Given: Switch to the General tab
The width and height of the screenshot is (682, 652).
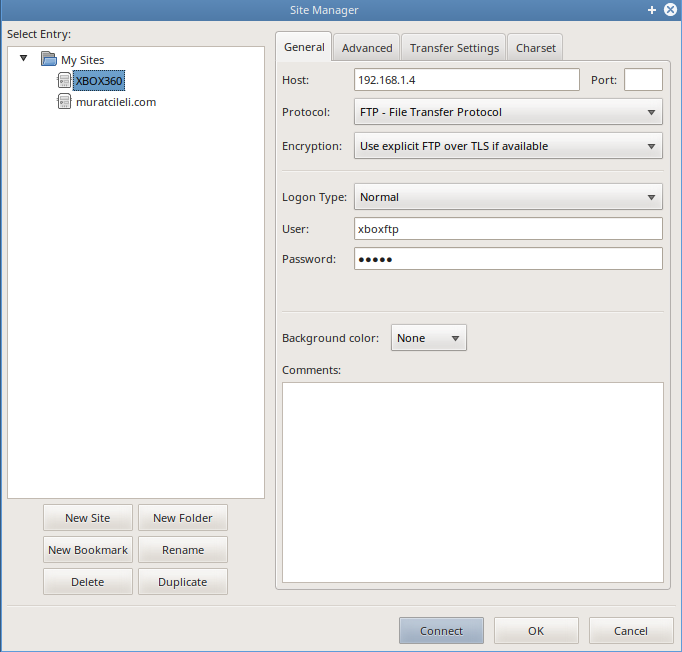Looking at the screenshot, I should 304,47.
